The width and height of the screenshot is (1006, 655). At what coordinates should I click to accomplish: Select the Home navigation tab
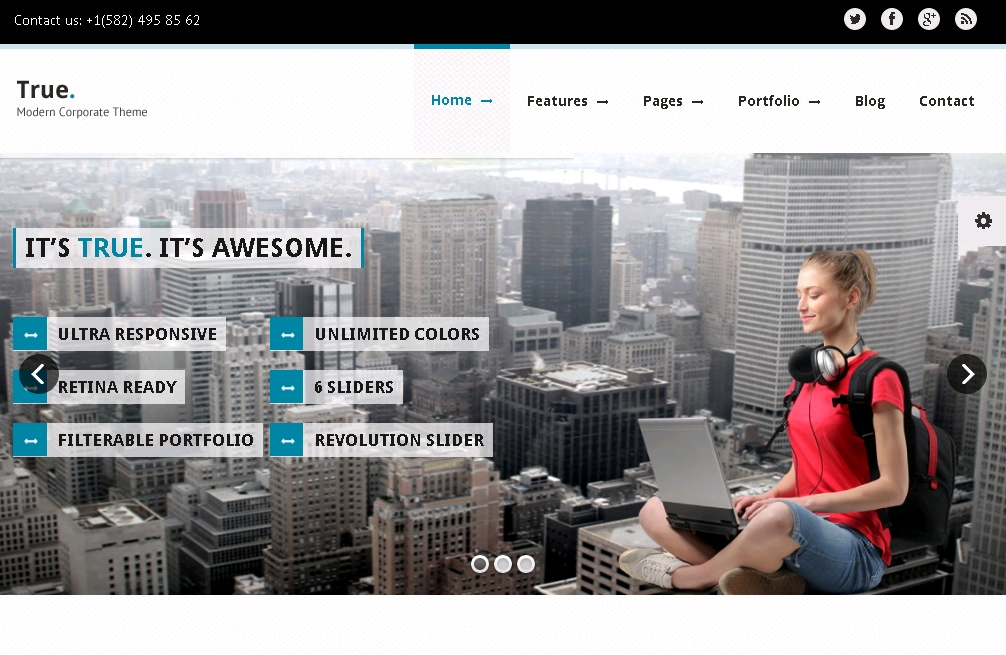tap(461, 100)
